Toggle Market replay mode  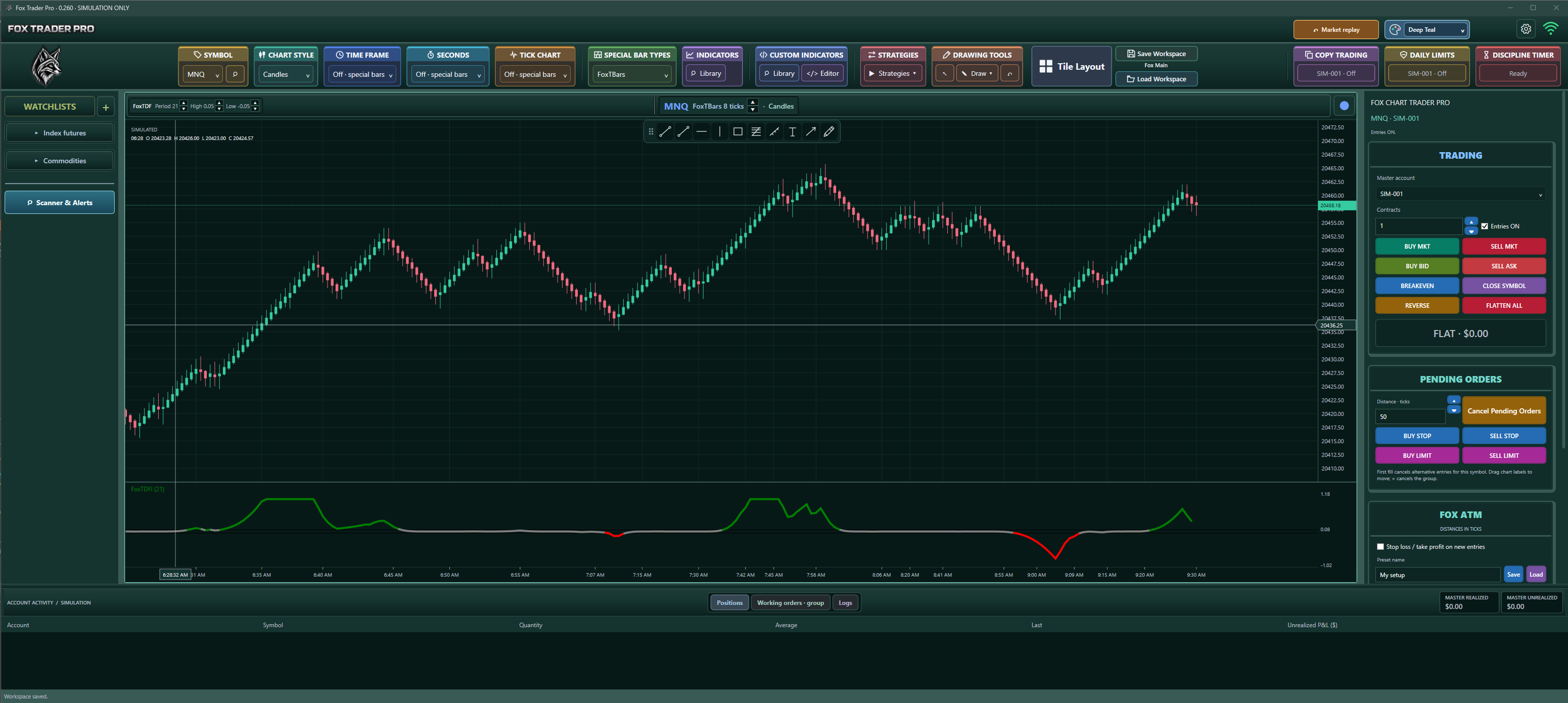tap(1335, 29)
